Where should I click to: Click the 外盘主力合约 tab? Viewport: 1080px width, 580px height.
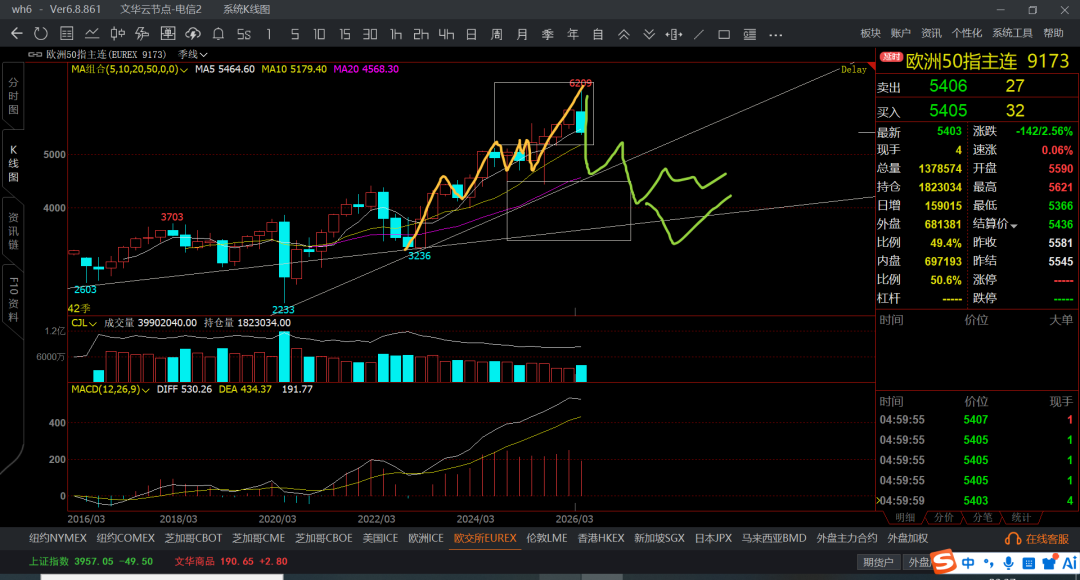[847, 539]
